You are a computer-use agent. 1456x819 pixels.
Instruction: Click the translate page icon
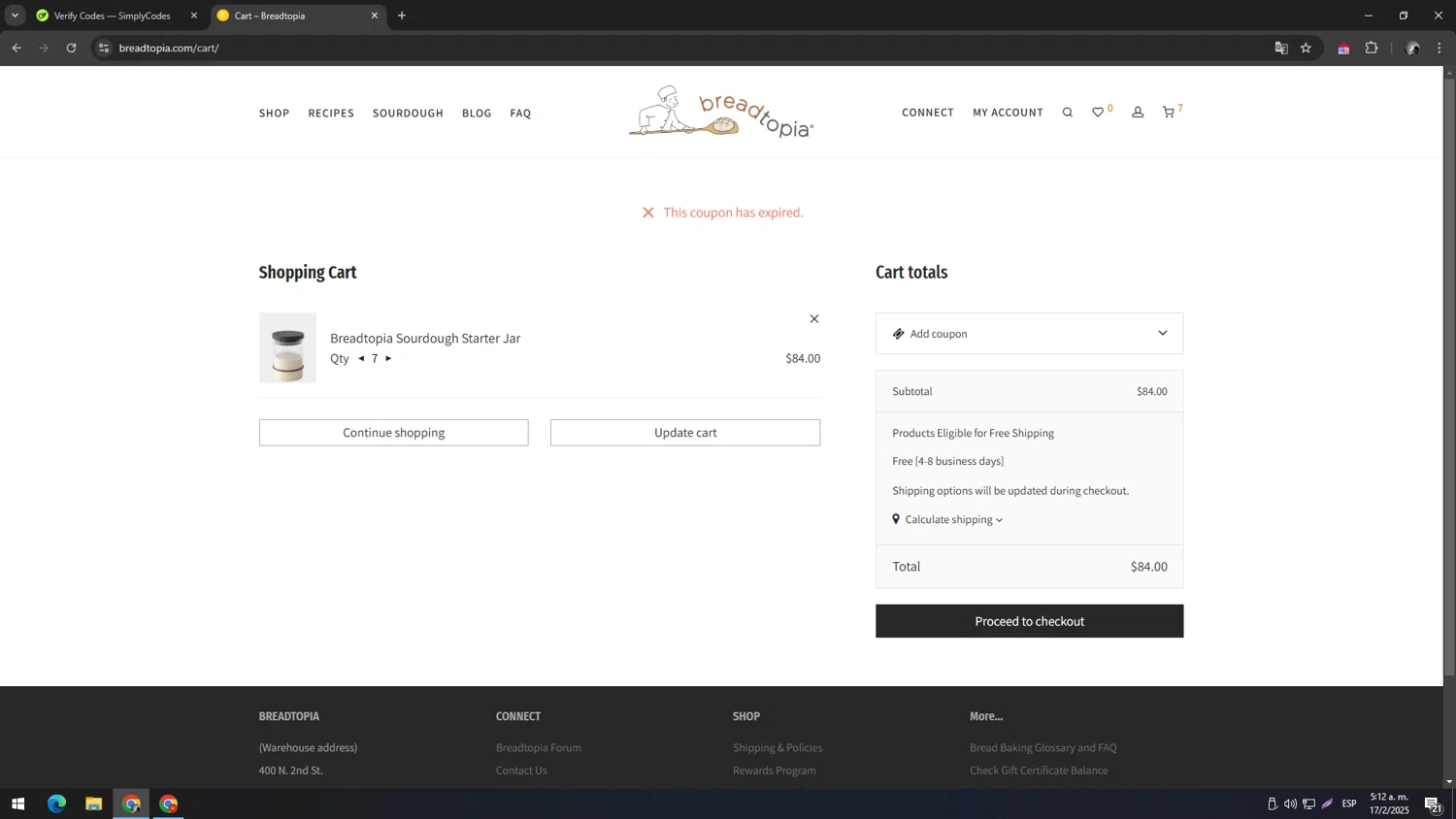(x=1280, y=48)
